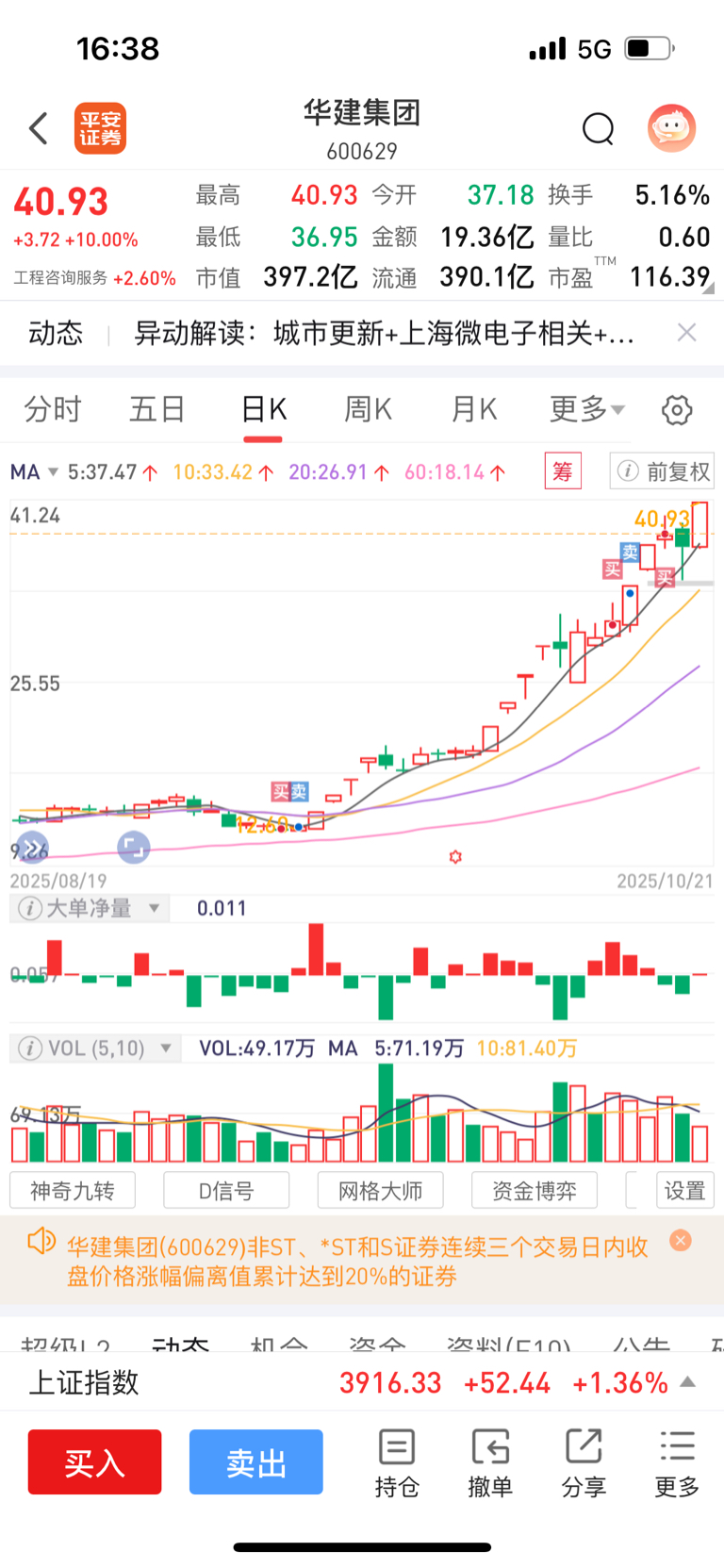724x1568 pixels.
Task: Tap the 动态 label in news bar
Action: [x=56, y=332]
